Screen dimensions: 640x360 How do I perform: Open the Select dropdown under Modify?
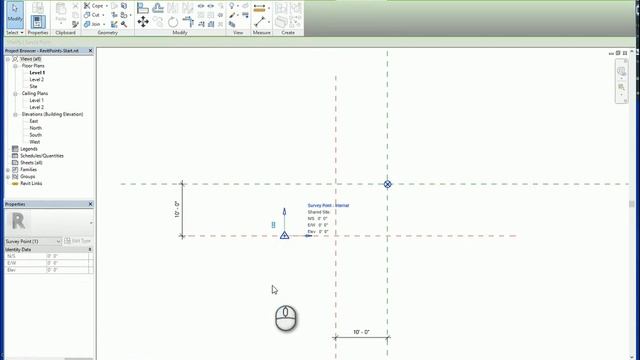(15, 32)
